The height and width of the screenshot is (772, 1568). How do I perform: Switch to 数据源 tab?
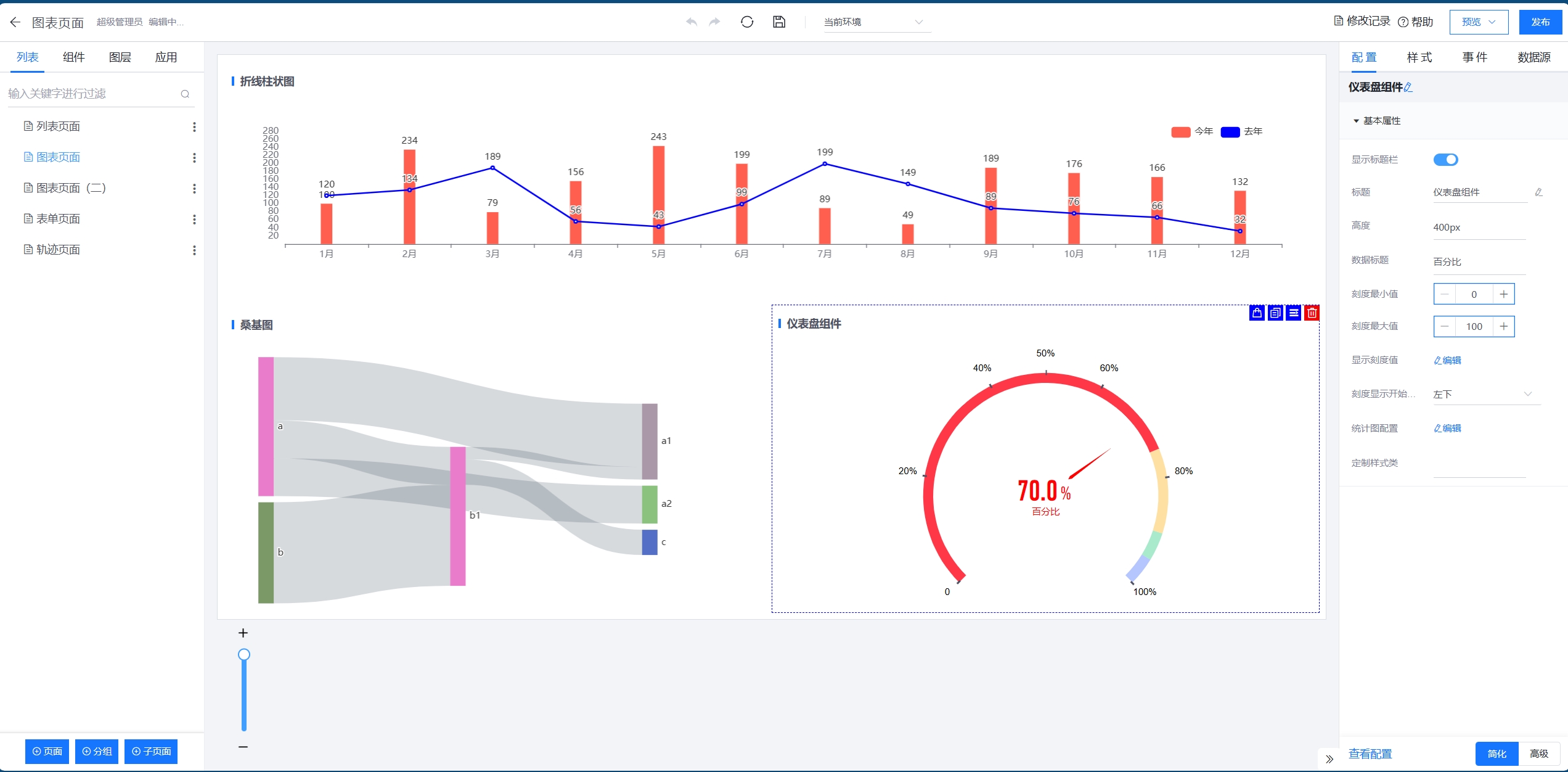1533,57
